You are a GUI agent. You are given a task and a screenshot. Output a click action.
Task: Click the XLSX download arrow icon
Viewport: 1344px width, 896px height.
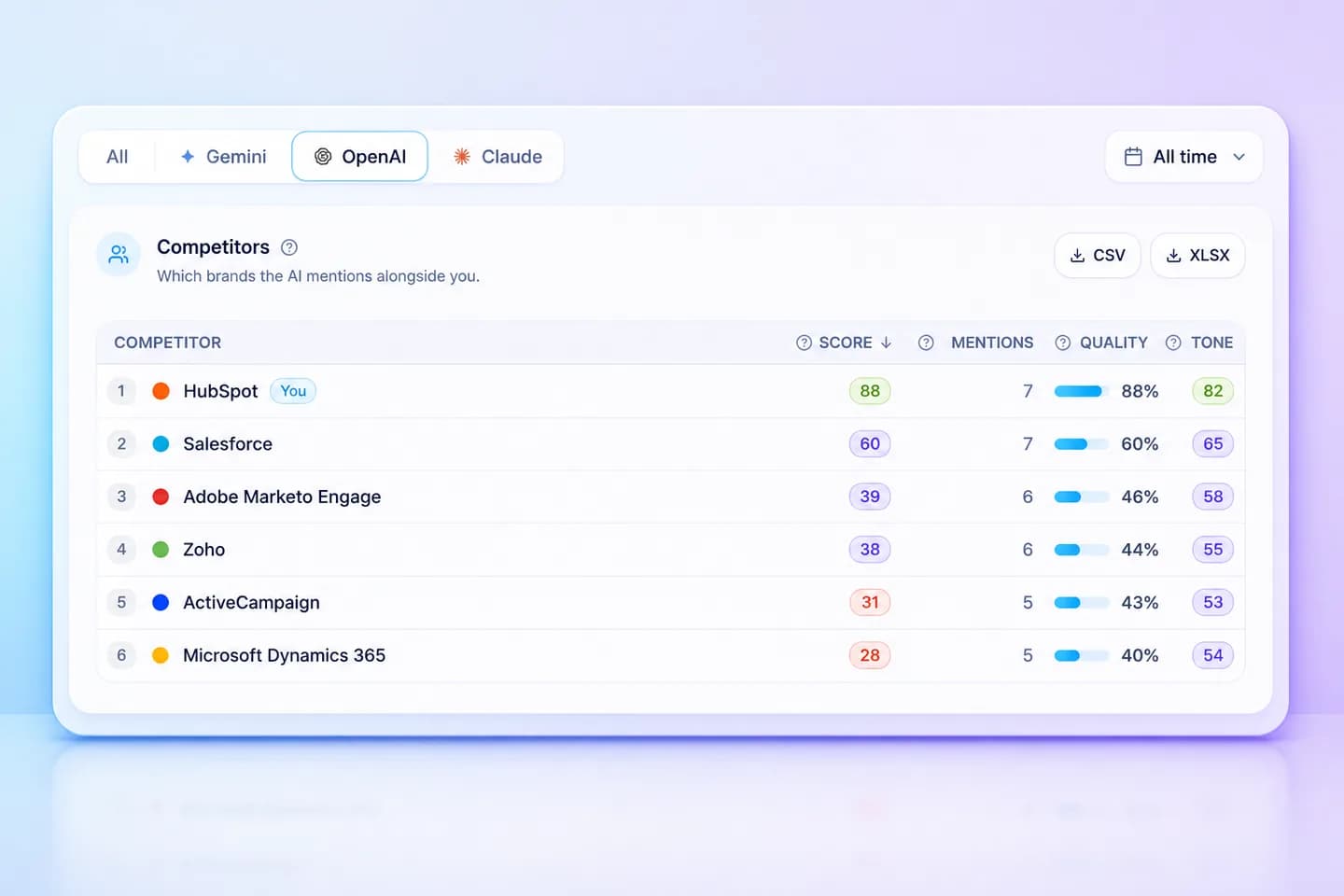(x=1174, y=256)
